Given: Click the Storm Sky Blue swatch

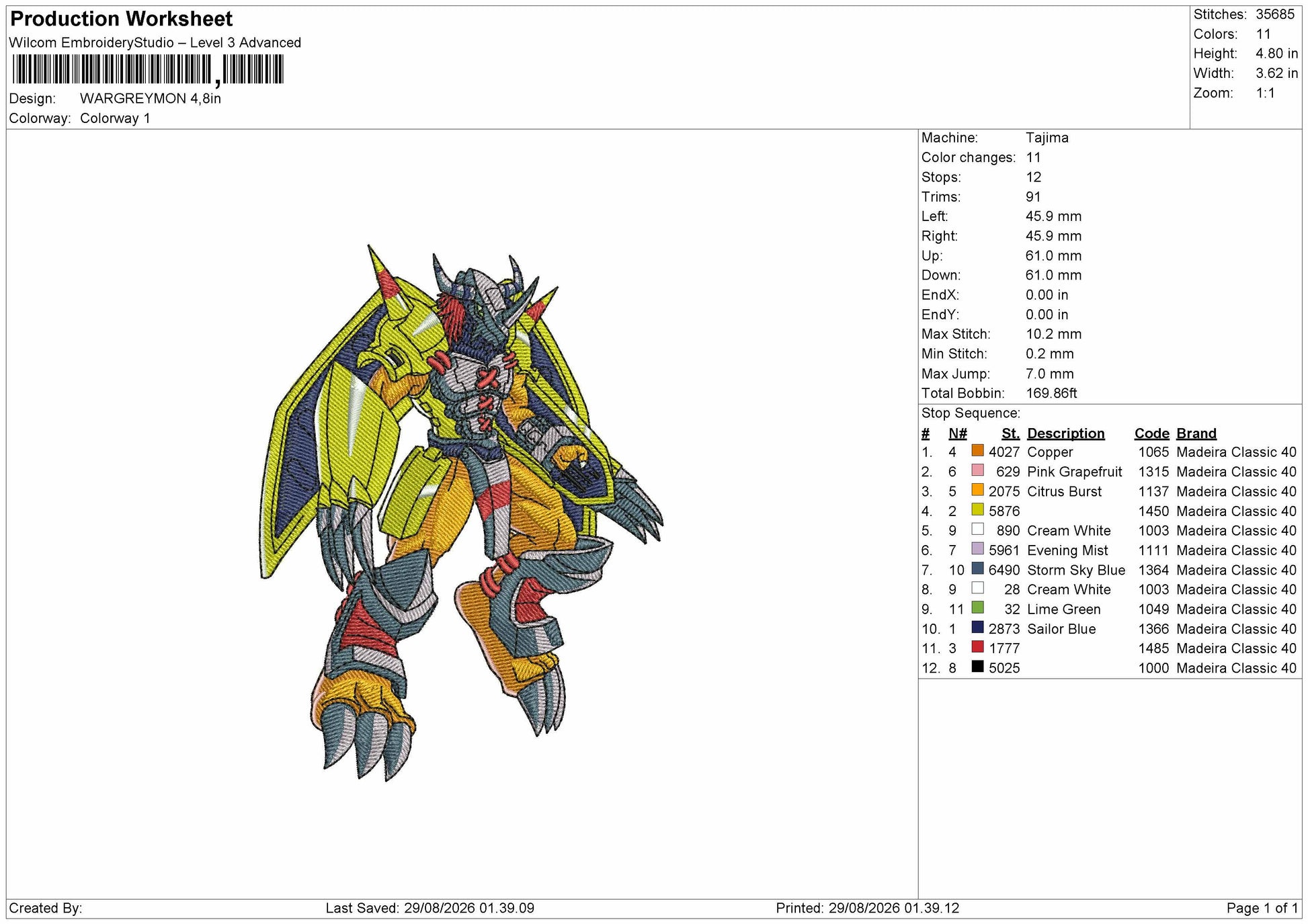Looking at the screenshot, I should point(977,569).
